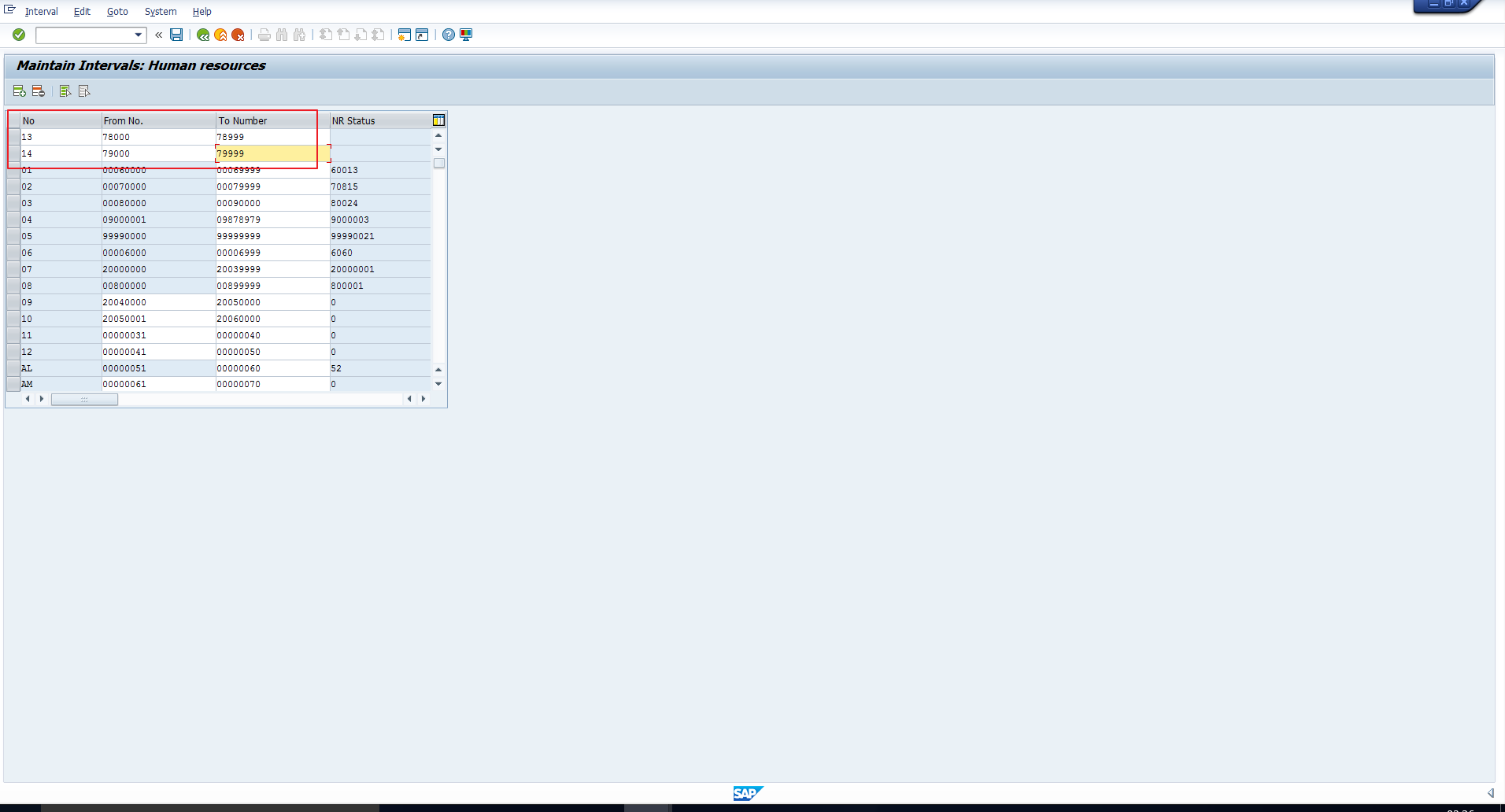Click the red Cancel icon

pyautogui.click(x=238, y=35)
